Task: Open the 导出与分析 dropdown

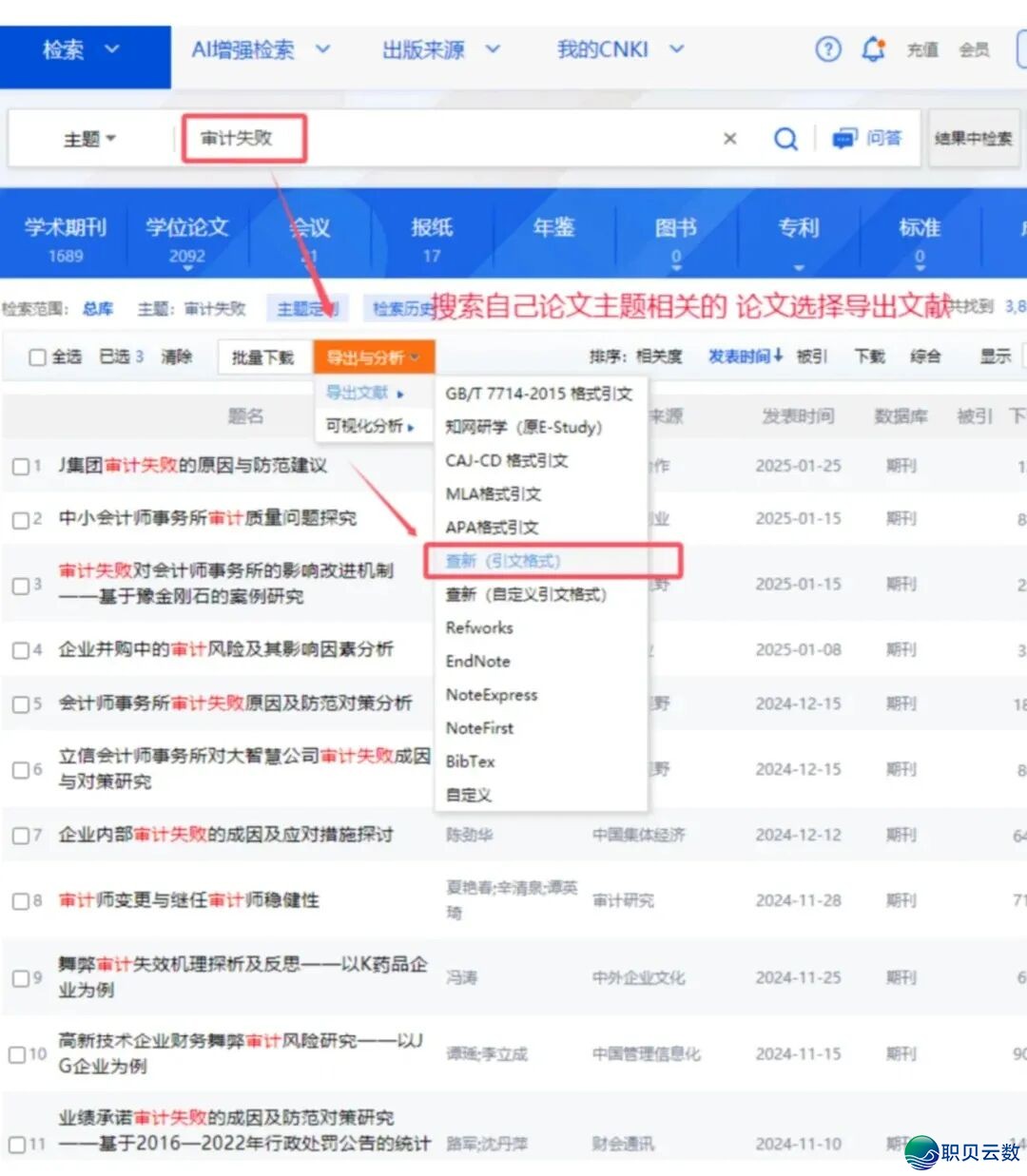Action: 372,357
